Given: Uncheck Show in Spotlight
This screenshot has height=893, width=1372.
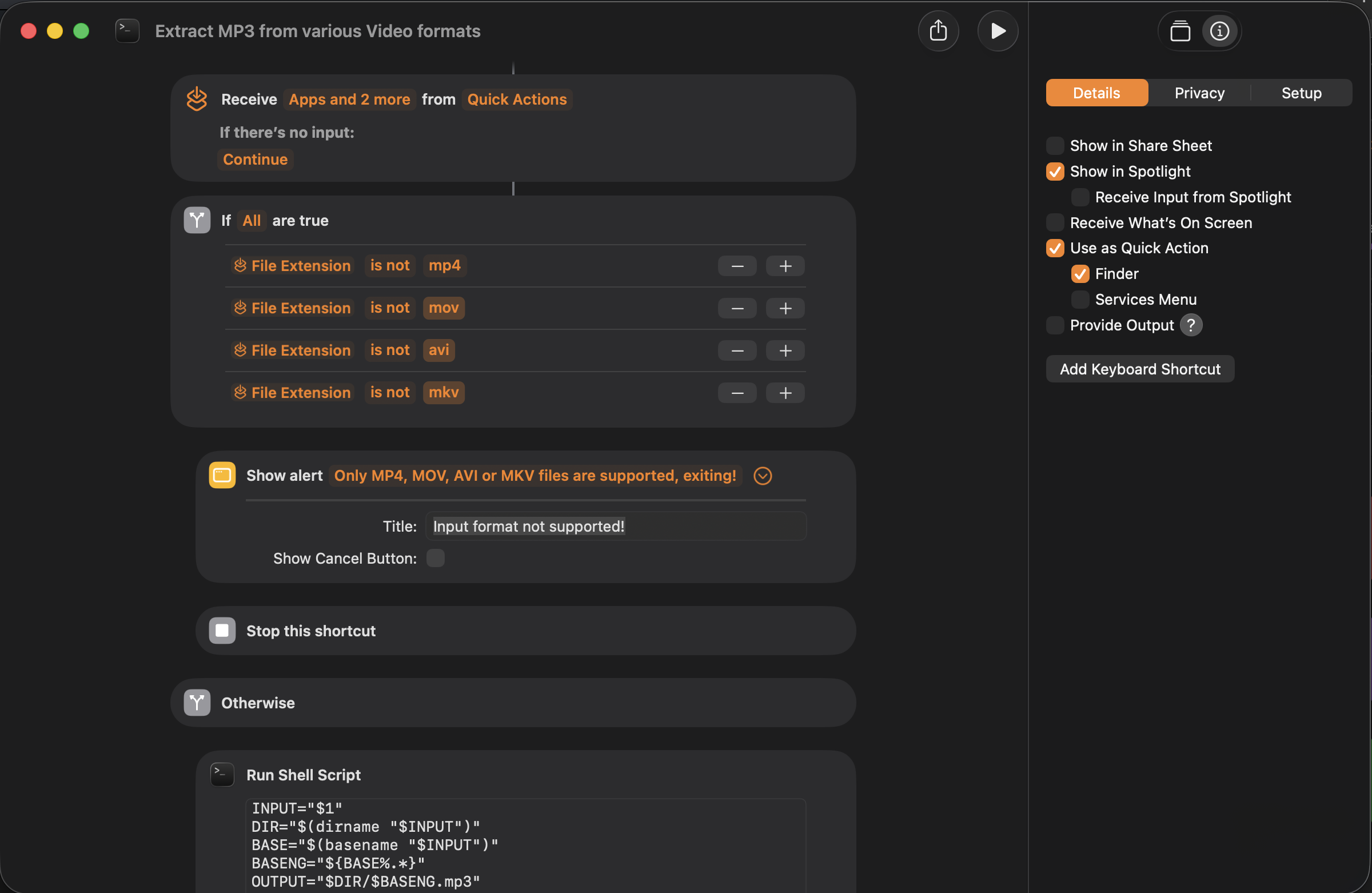Looking at the screenshot, I should [x=1054, y=172].
